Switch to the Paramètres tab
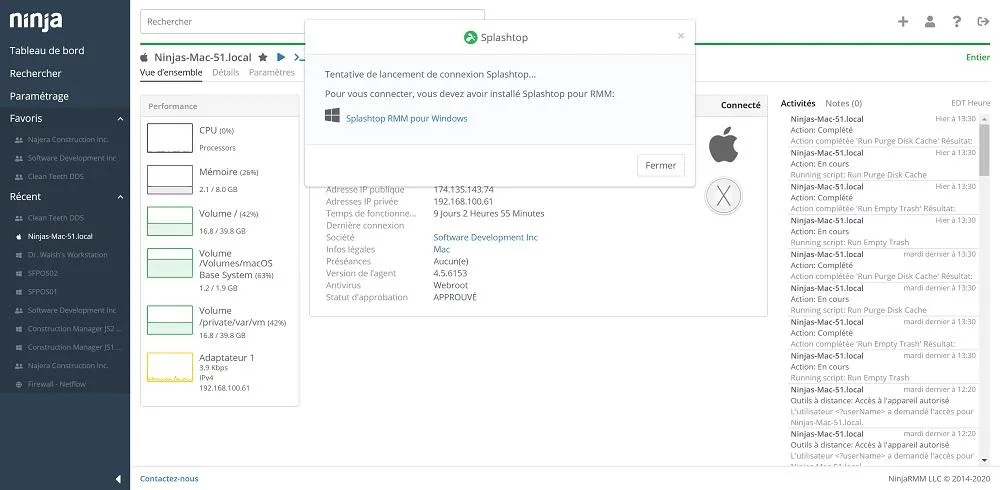This screenshot has width=1000, height=490. point(272,73)
